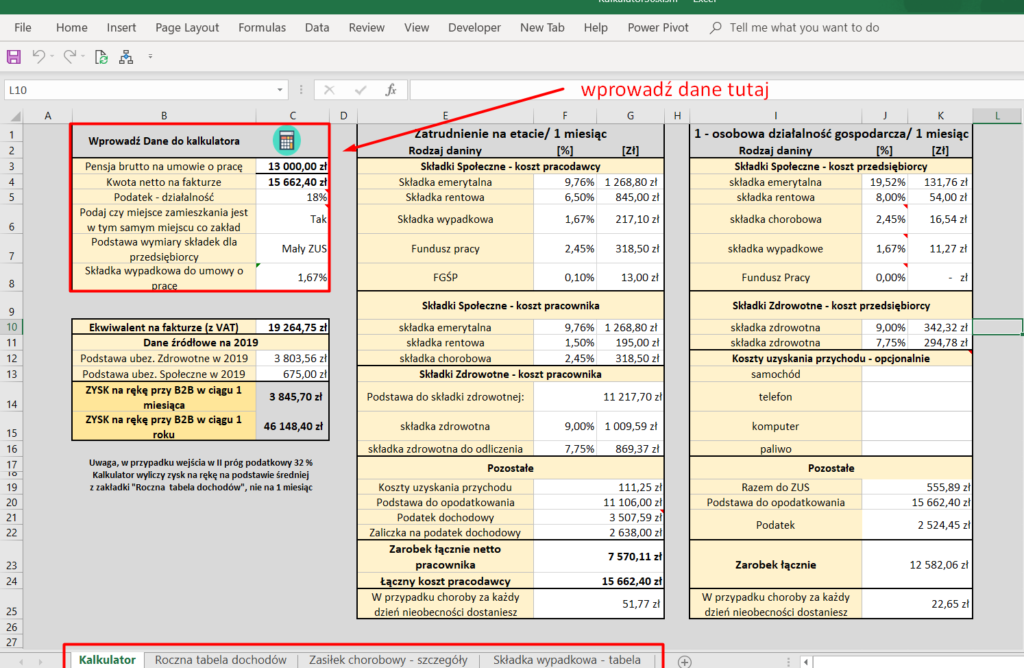Click the document-check icon on Quick Access toolbar
The image size is (1024, 668).
pos(100,57)
